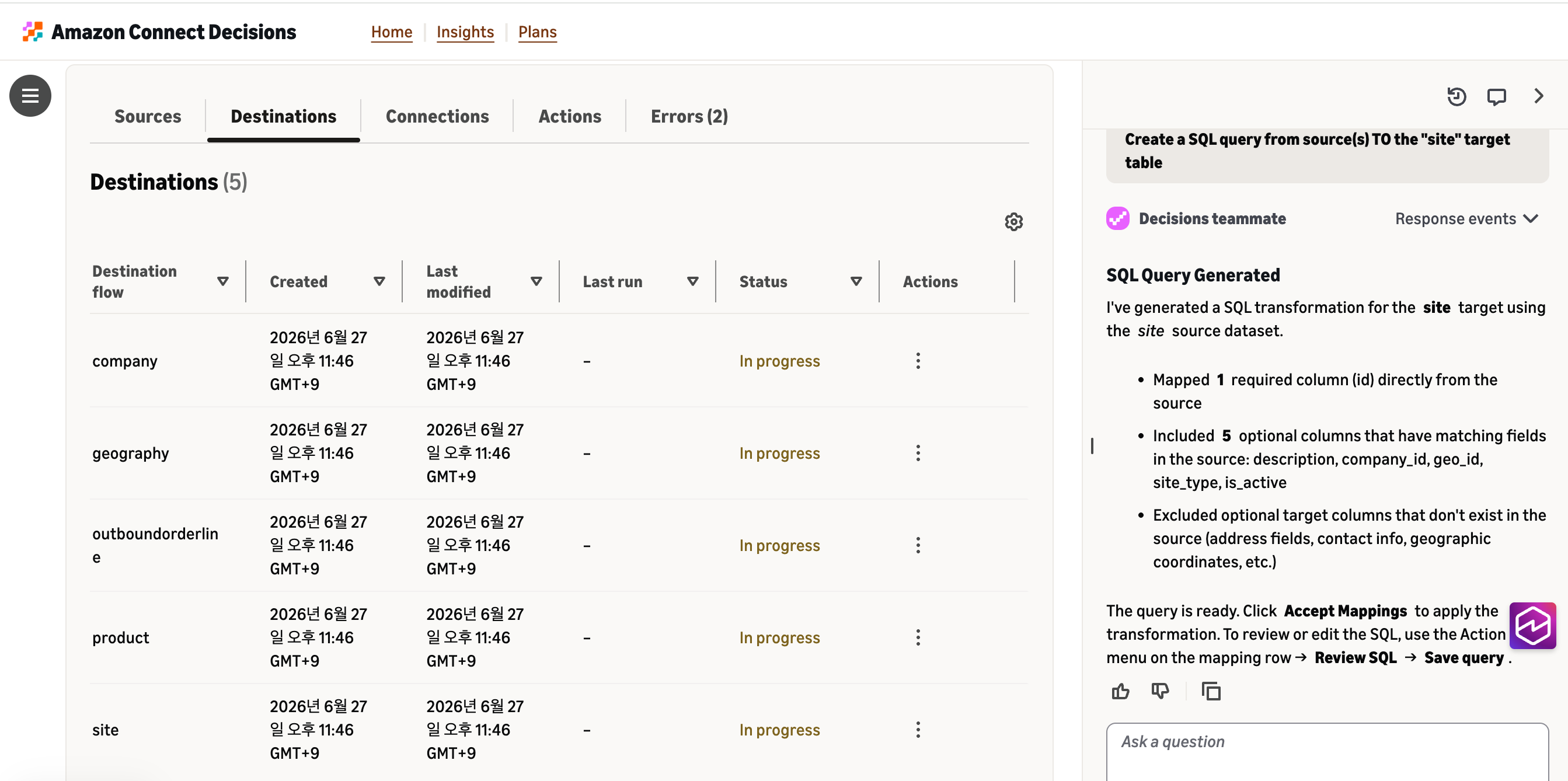Open the Insights link
Viewport: 1568px width, 781px height.
tap(465, 32)
